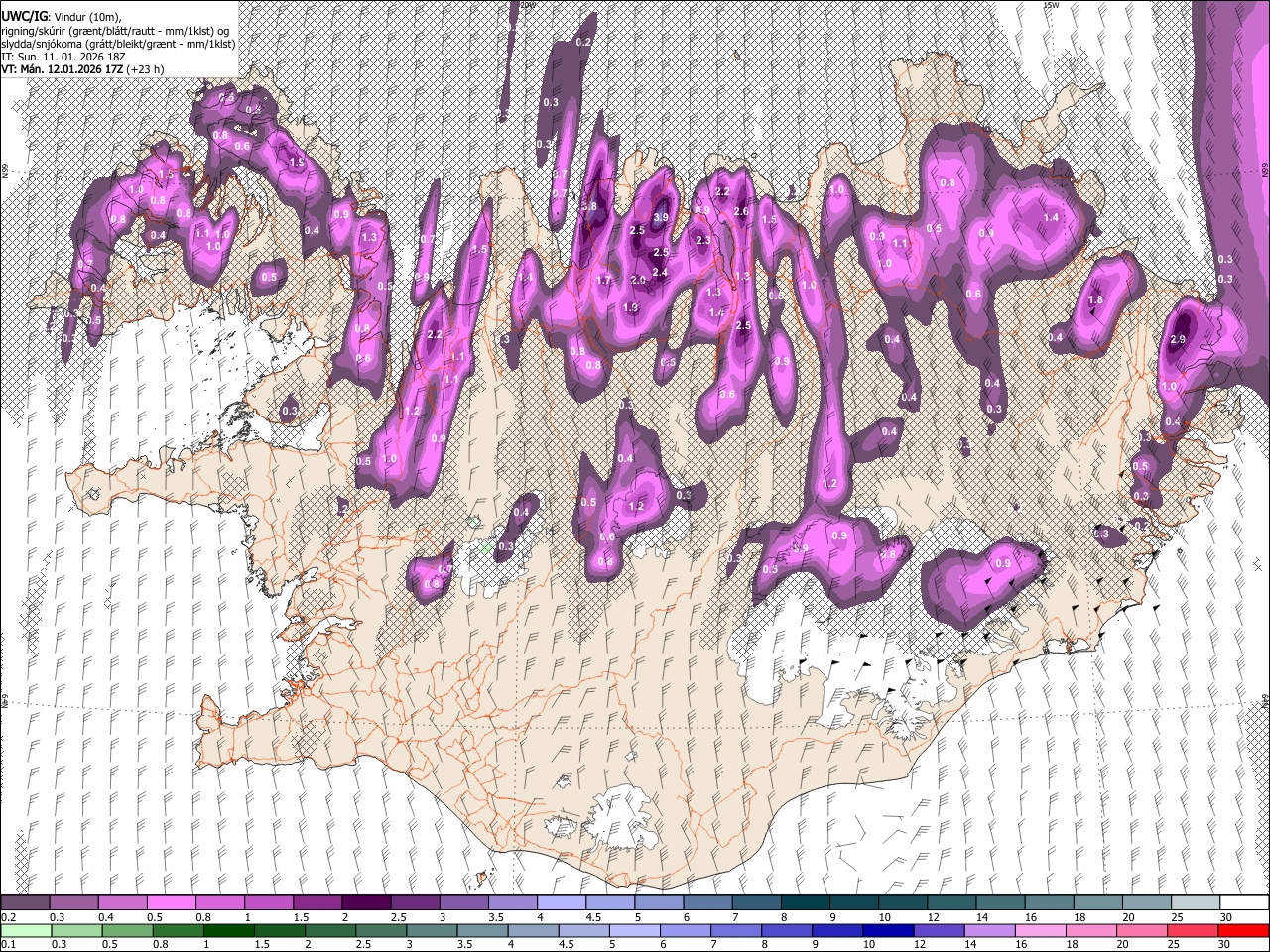Screen dimensions: 1270x952
Task: Click the light pink swatch between 16 and 18, rain scale
Action: pos(1039,930)
